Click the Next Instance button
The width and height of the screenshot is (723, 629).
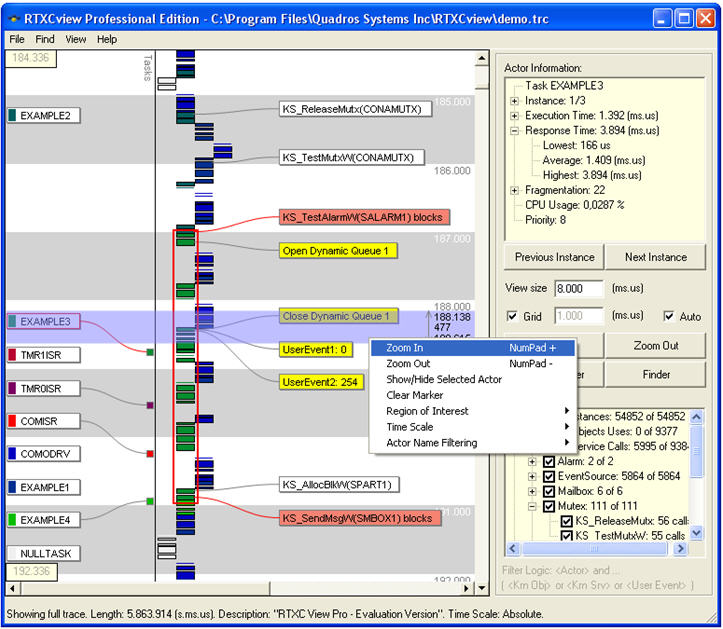656,257
